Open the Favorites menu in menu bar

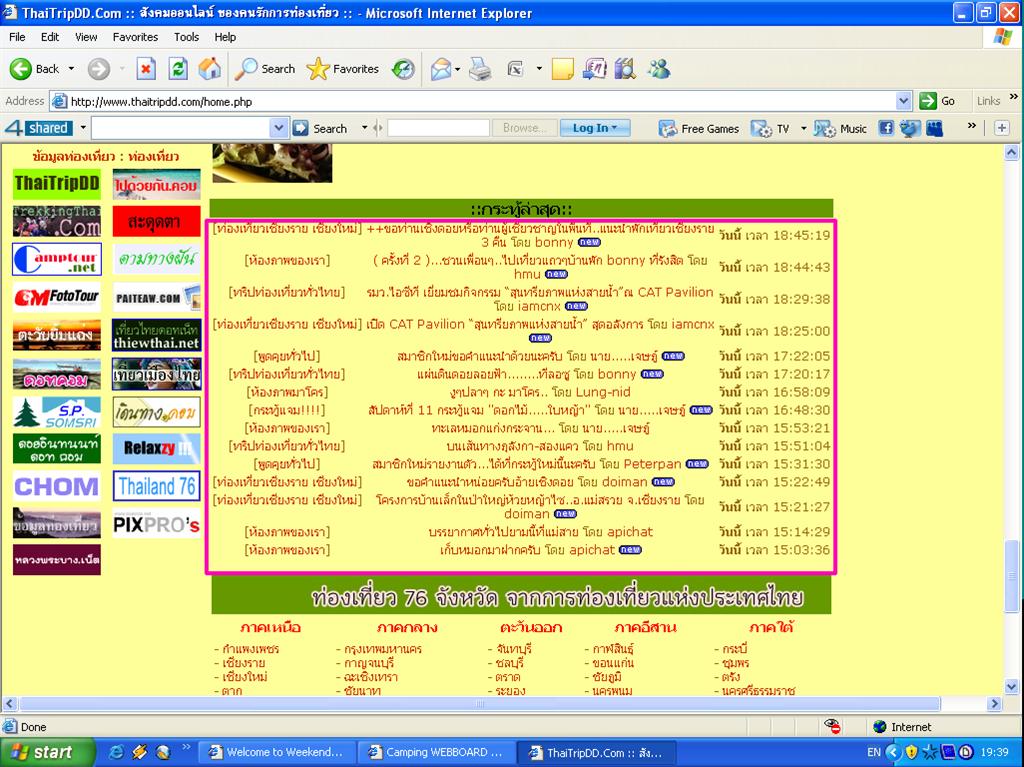click(135, 37)
